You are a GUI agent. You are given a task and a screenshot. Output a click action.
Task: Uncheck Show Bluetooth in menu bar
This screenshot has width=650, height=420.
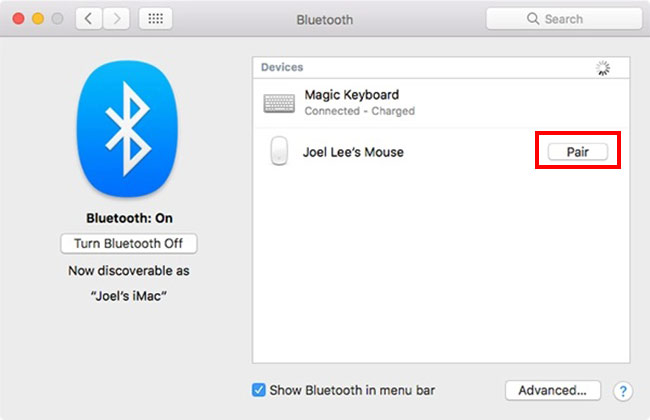pos(259,390)
